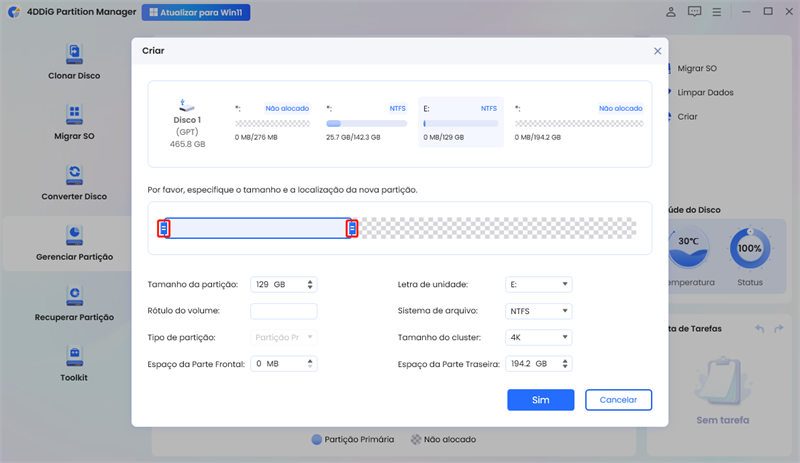Click the left partition resize handle

(x=164, y=229)
